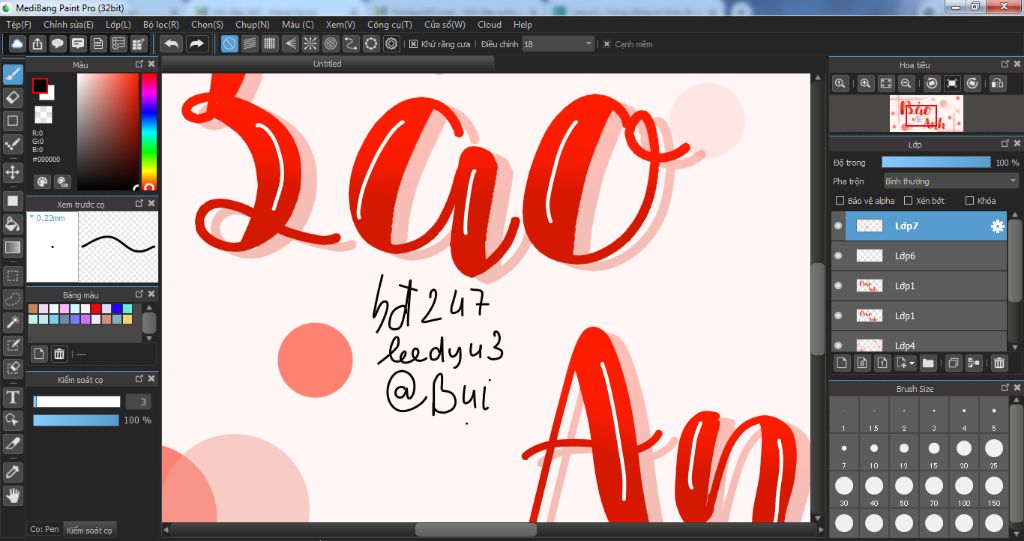Select the Brush tool in left toolbar
The height and width of the screenshot is (541, 1024).
[x=13, y=74]
